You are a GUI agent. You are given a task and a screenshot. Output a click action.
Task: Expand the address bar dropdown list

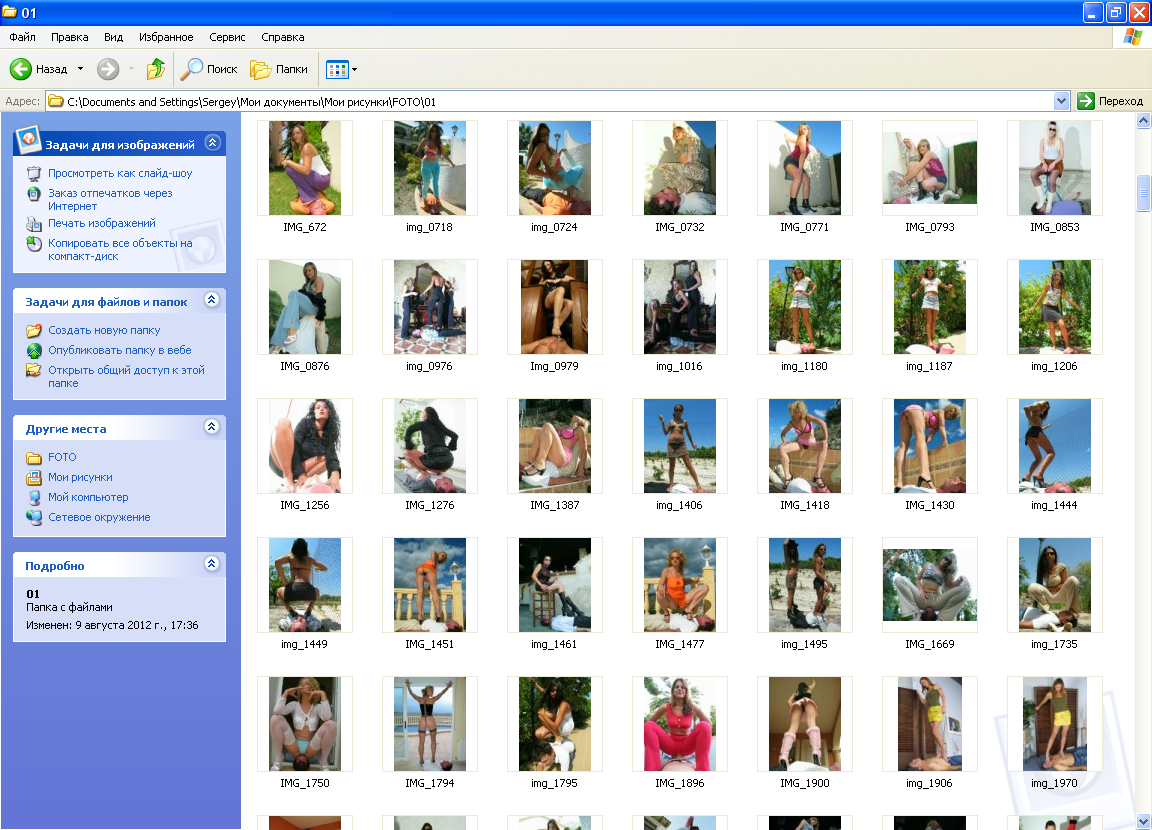[1061, 101]
